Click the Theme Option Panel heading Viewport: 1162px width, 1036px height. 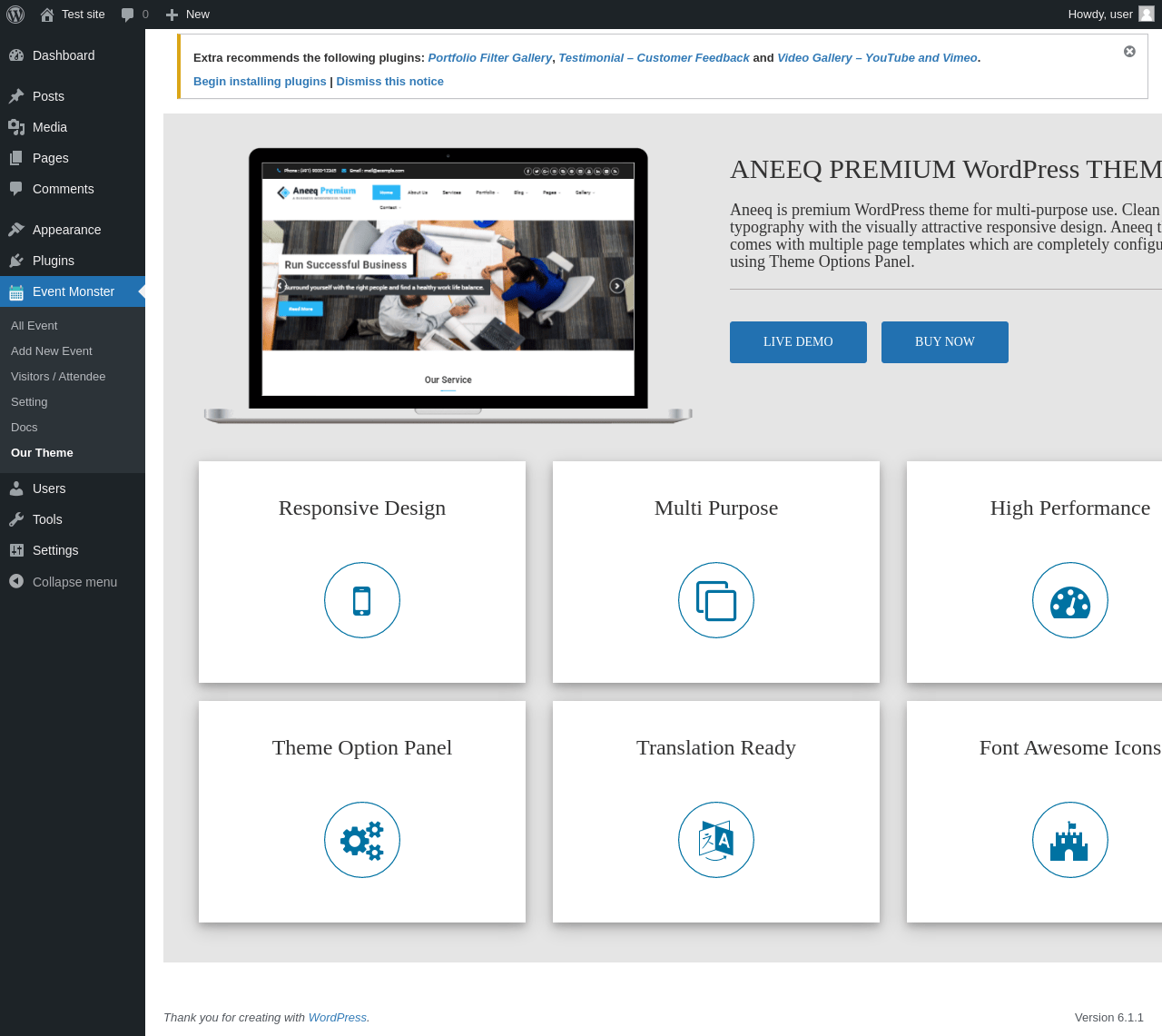coord(362,747)
